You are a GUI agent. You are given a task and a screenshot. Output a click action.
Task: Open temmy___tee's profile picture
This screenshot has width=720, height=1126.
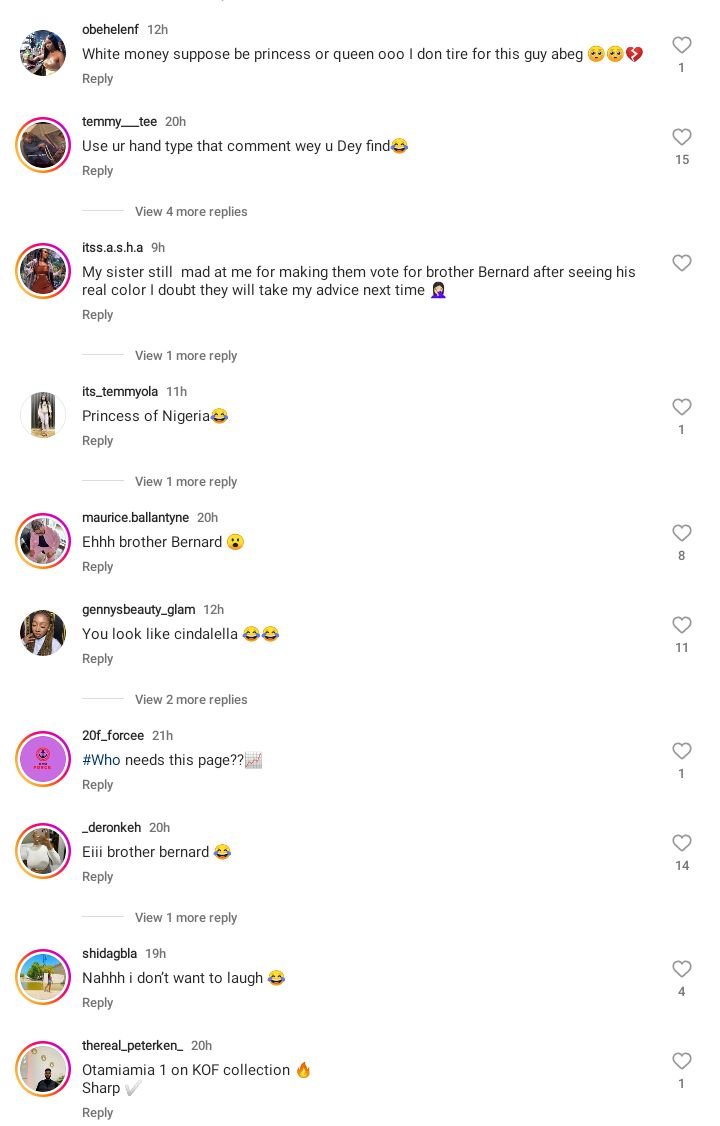coord(43,145)
